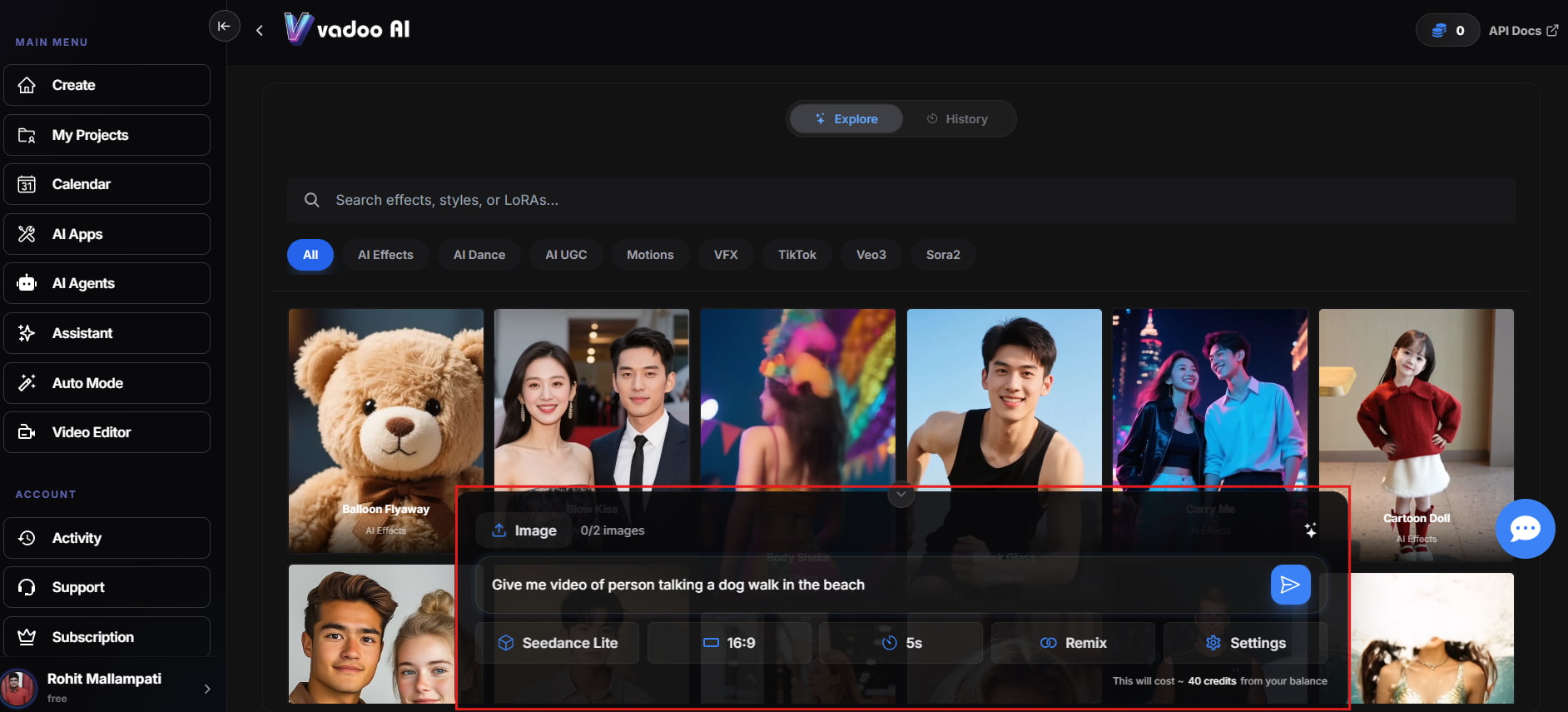Filter by TikTok category
This screenshot has width=1568, height=712.
(x=797, y=255)
